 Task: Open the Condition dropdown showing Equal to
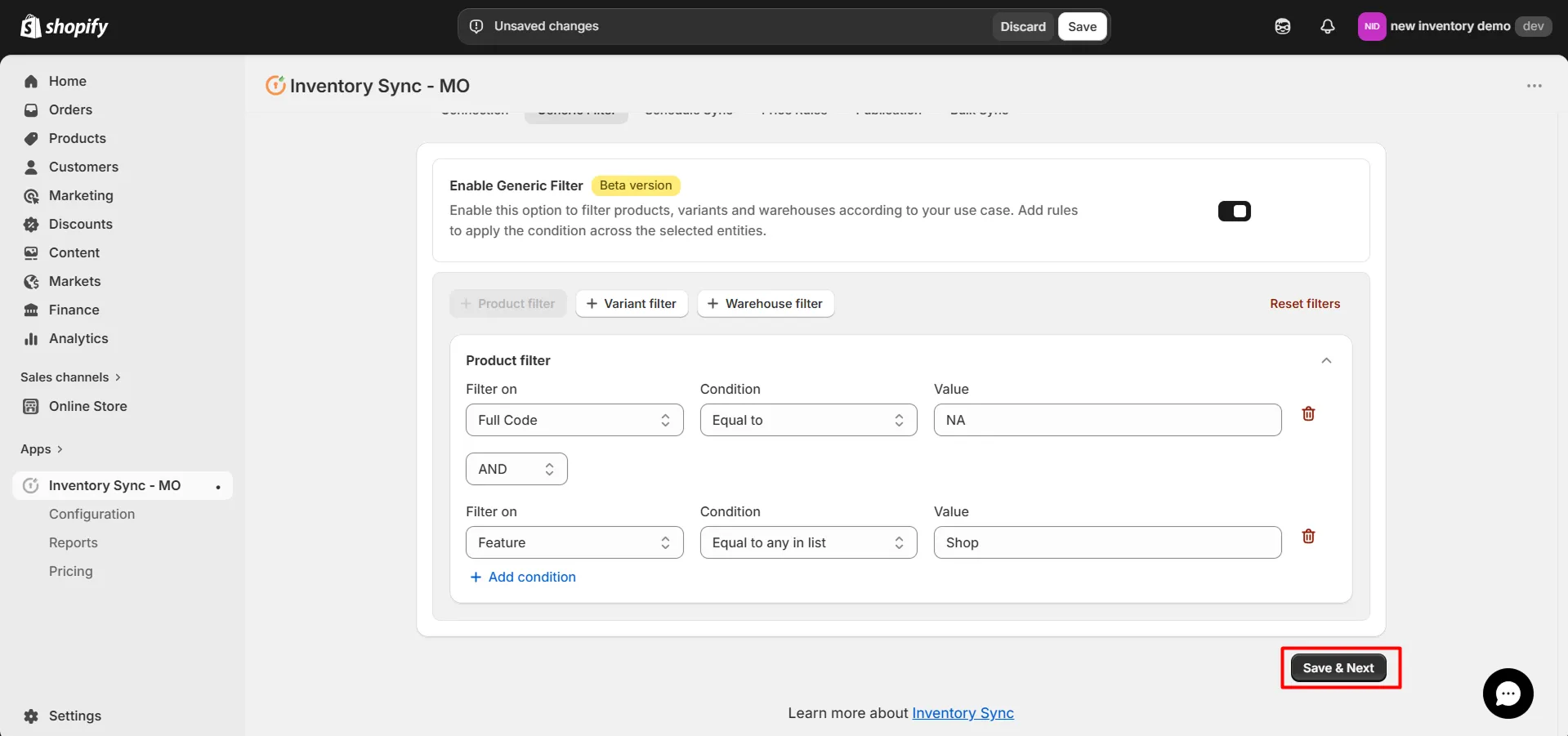(808, 420)
